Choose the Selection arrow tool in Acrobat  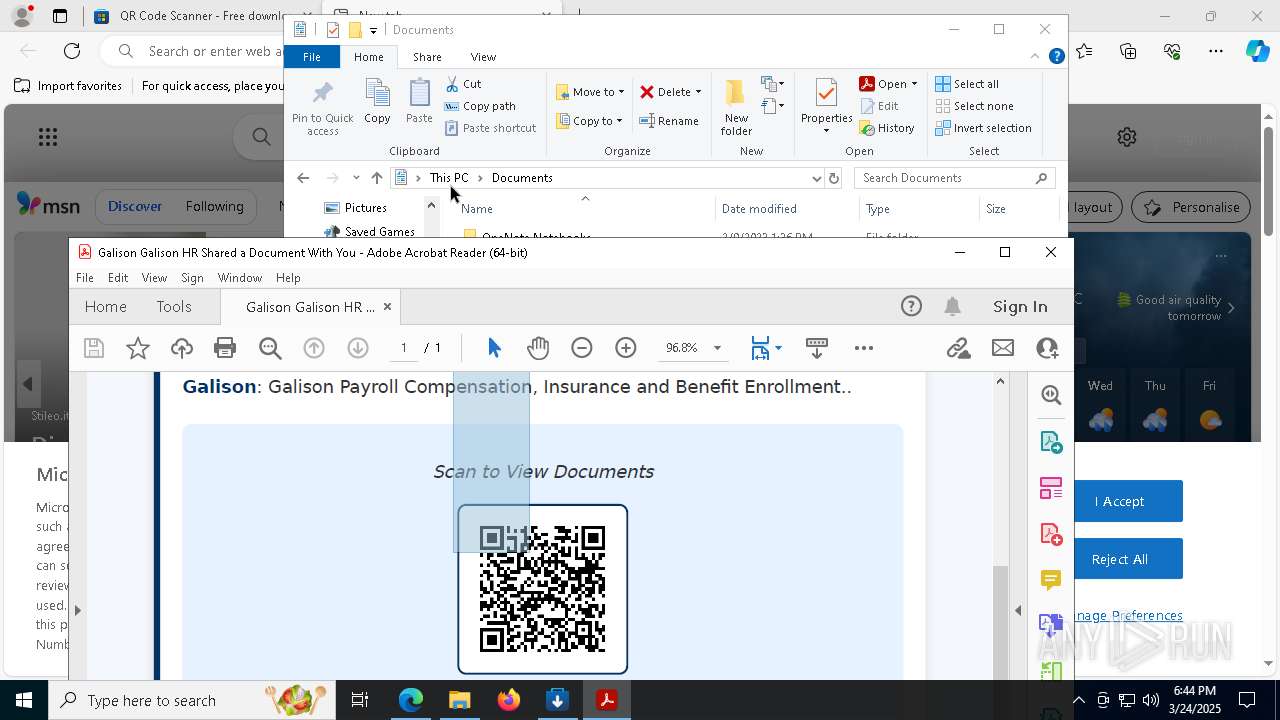(494, 348)
